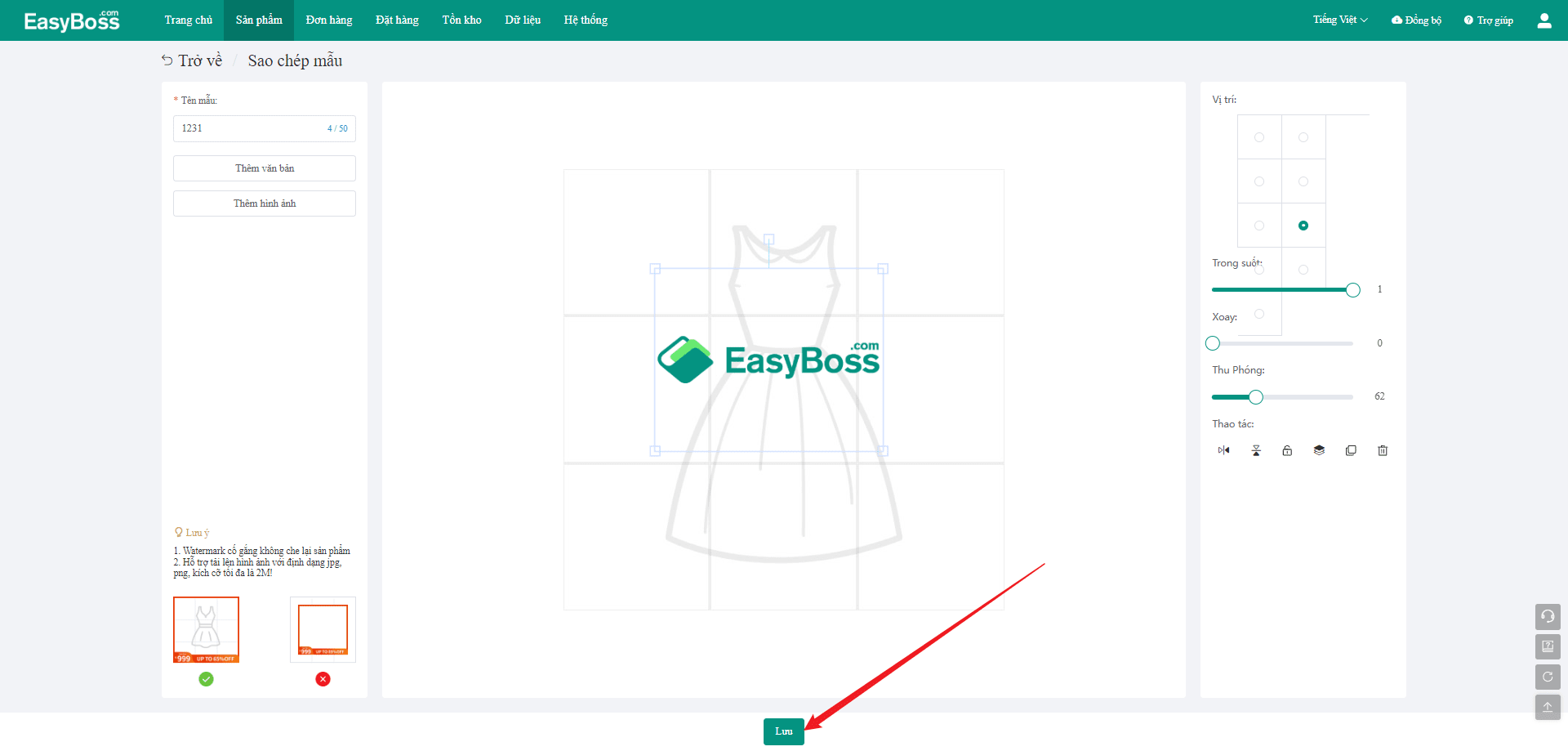Image resolution: width=1568 pixels, height=751 pixels.
Task: Click the flip vertical icon under Thao tác
Action: 1256,450
